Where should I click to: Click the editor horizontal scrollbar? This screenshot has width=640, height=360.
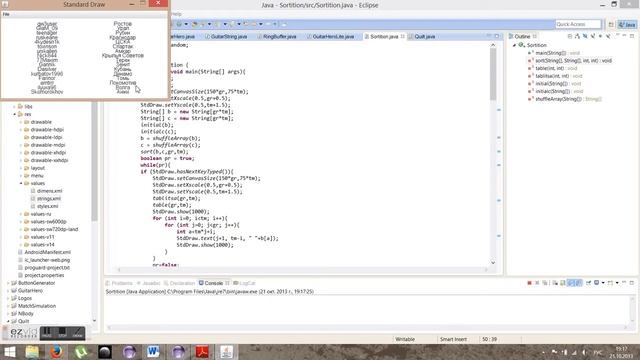(x=302, y=269)
